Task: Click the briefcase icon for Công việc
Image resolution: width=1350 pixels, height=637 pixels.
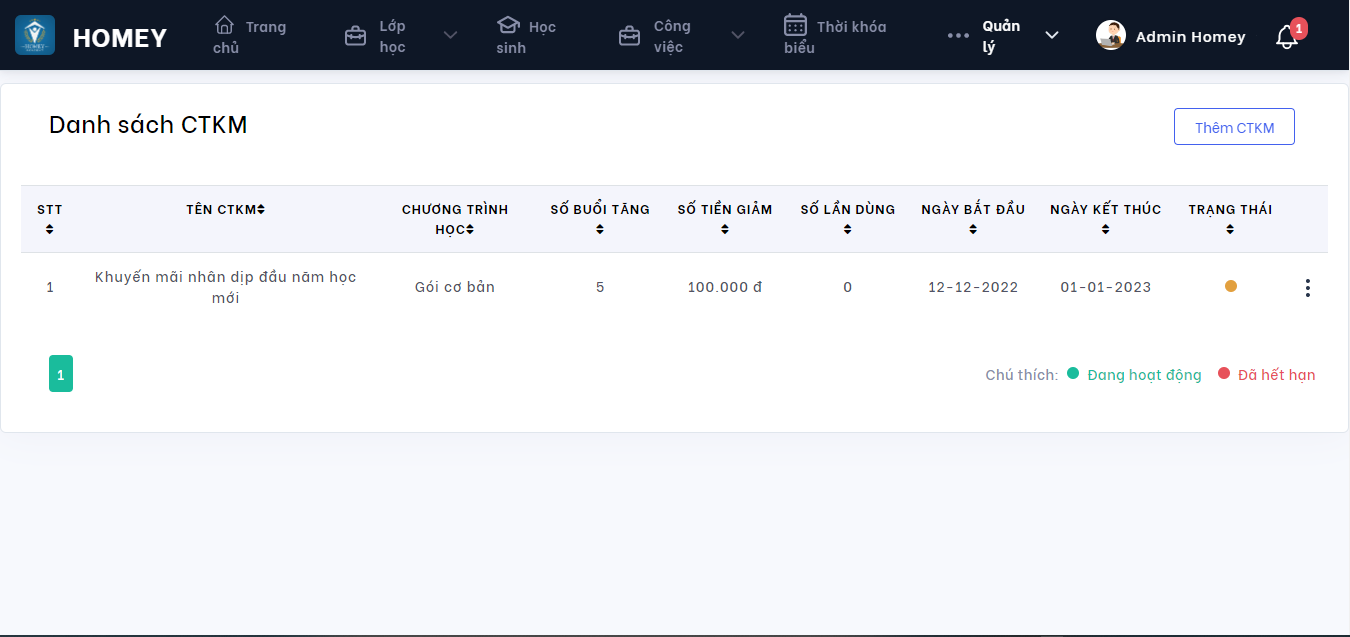Action: pyautogui.click(x=629, y=36)
